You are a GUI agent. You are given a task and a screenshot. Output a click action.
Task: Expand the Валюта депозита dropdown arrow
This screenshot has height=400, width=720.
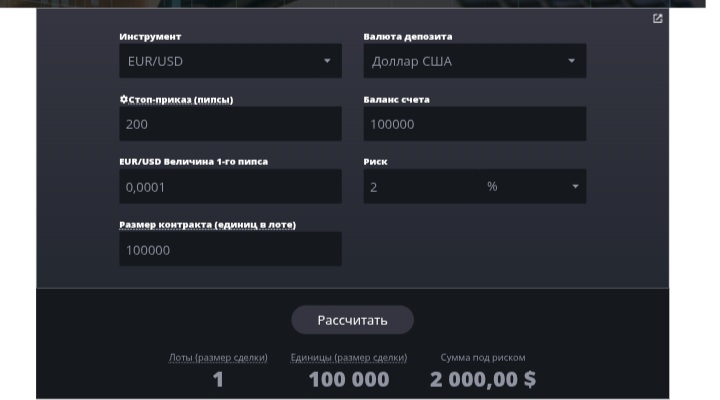point(571,61)
